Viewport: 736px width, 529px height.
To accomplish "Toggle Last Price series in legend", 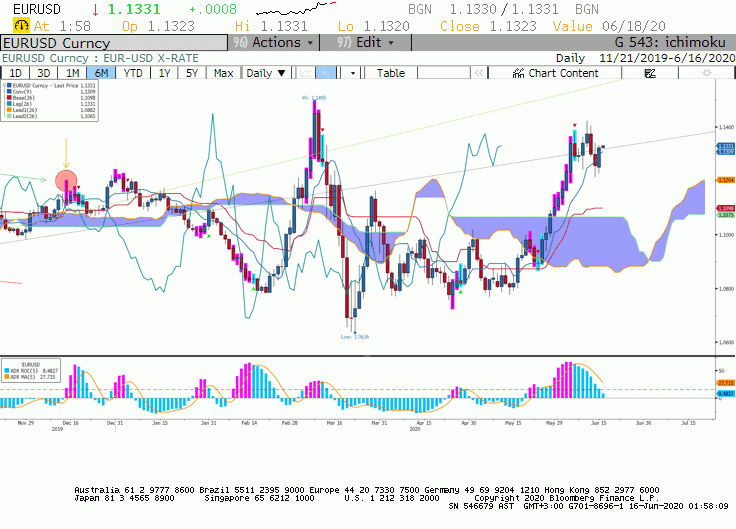I will pyautogui.click(x=50, y=85).
